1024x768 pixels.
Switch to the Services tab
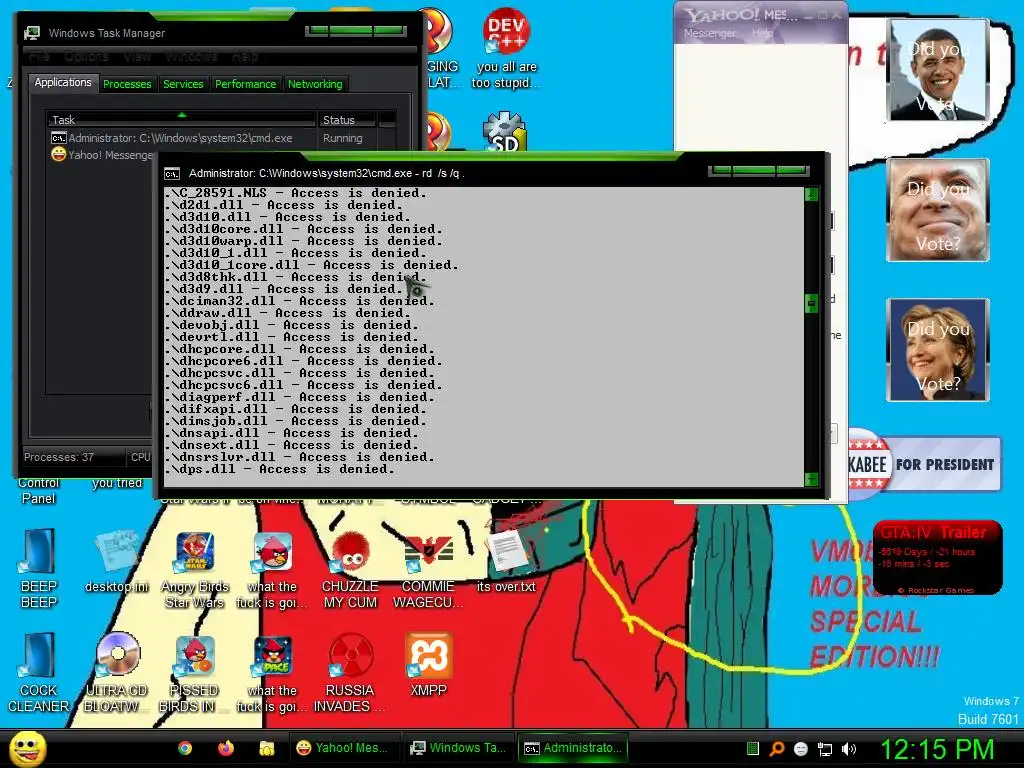click(183, 84)
